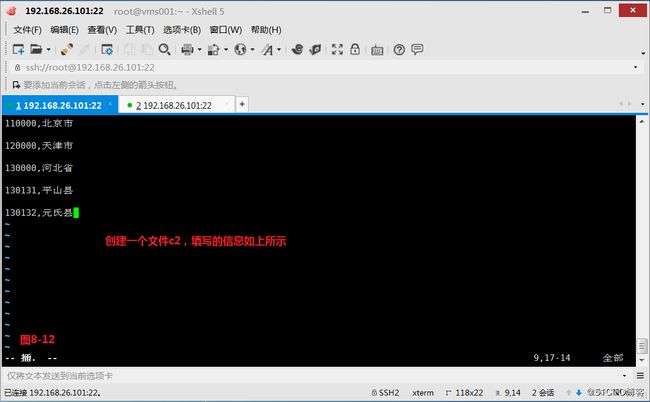
Task: Click the greyed Disconnect icon
Action: click(x=85, y=49)
